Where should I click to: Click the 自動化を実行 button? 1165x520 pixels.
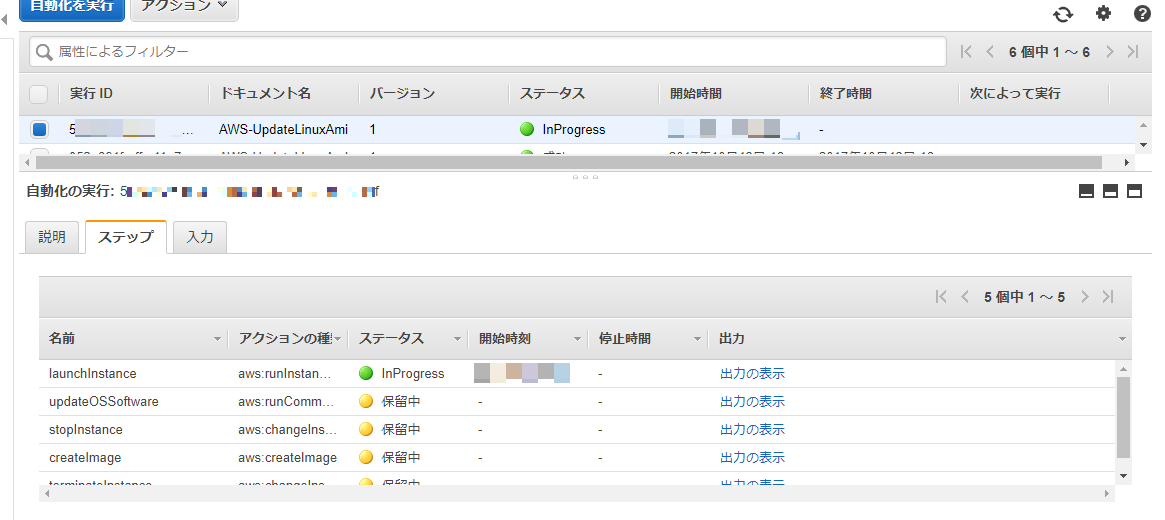[71, 6]
